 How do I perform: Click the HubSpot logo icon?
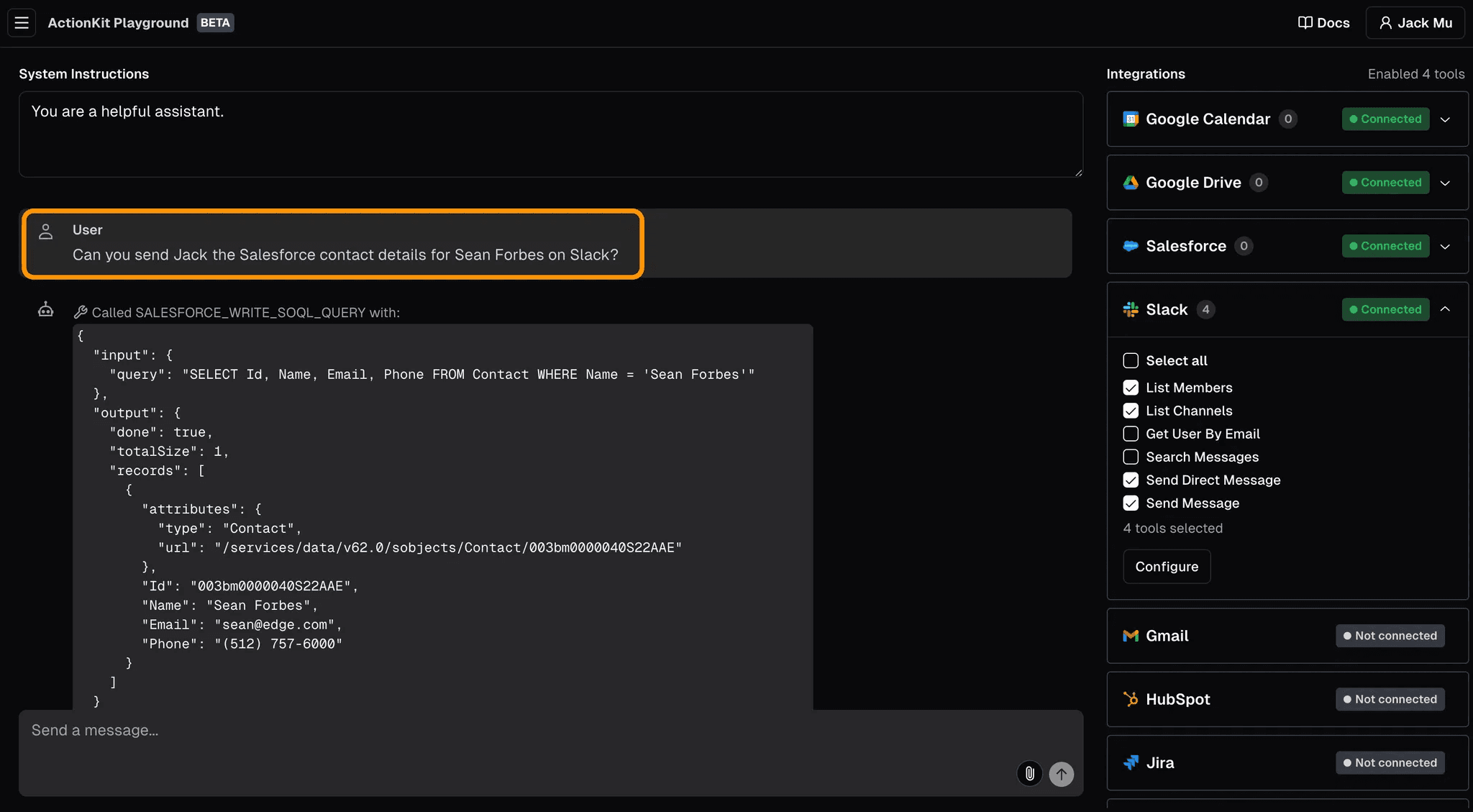pos(1130,699)
